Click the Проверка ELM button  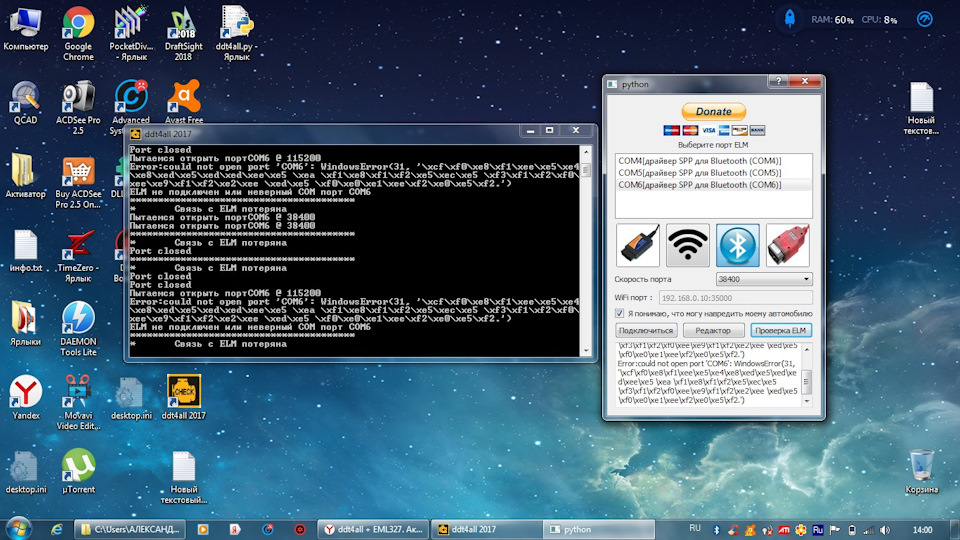tap(781, 331)
